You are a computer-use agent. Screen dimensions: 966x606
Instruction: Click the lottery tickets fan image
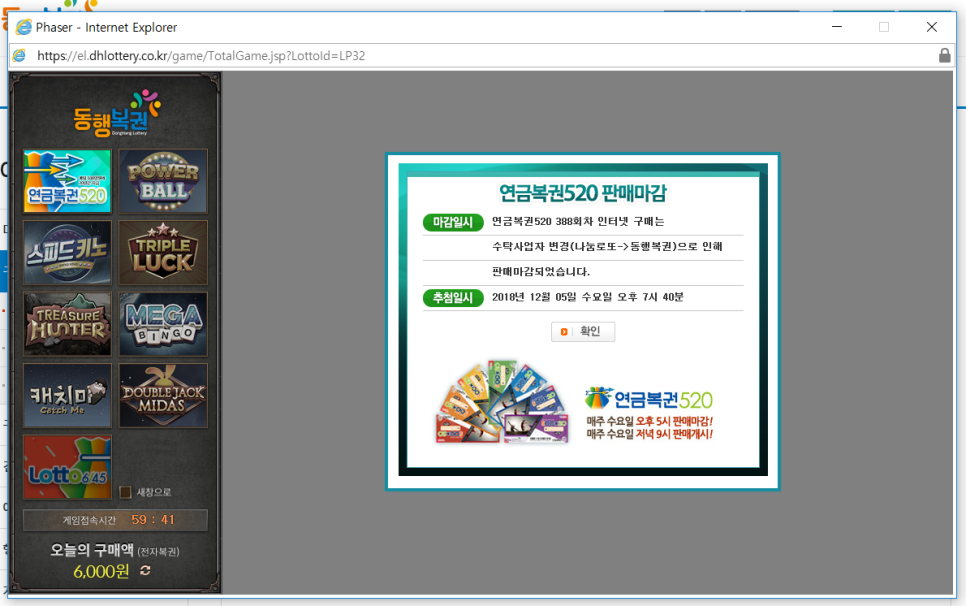pyautogui.click(x=502, y=402)
